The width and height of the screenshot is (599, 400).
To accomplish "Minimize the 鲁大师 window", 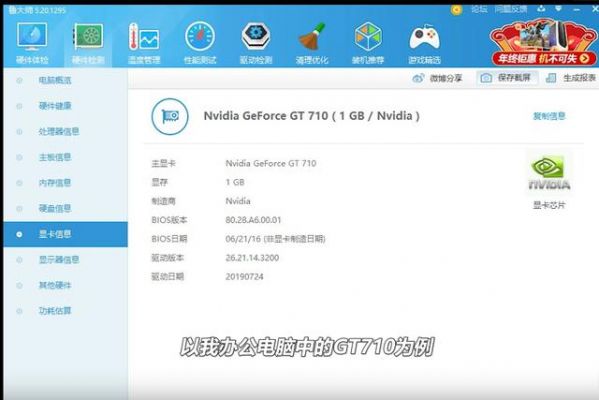I will click(x=577, y=9).
